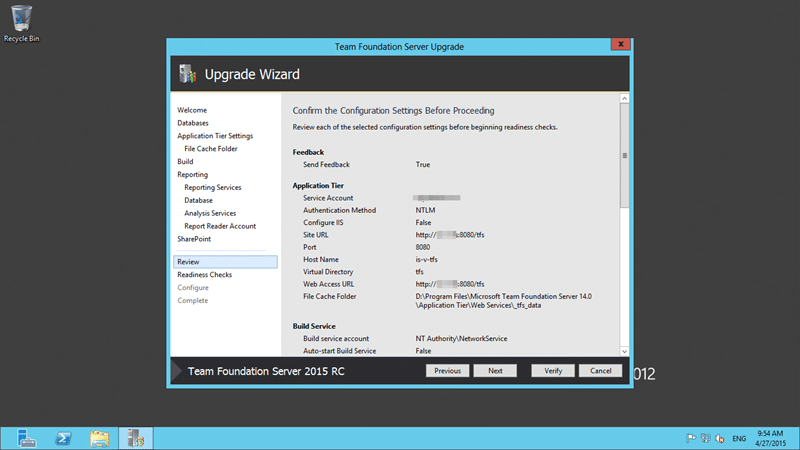Open the Readiness Checks step
This screenshot has width=800, height=450.
pyautogui.click(x=205, y=274)
